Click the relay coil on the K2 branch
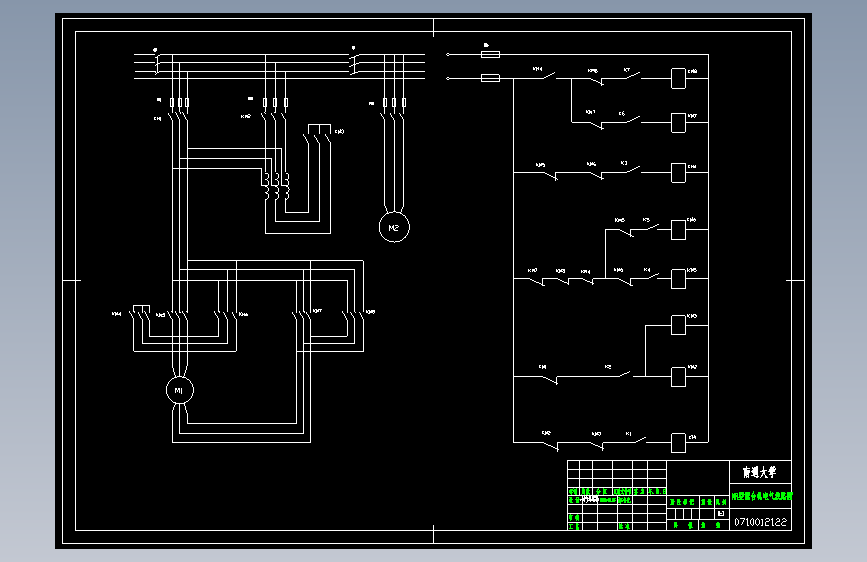Image resolution: width=867 pixels, height=562 pixels. pos(678,377)
